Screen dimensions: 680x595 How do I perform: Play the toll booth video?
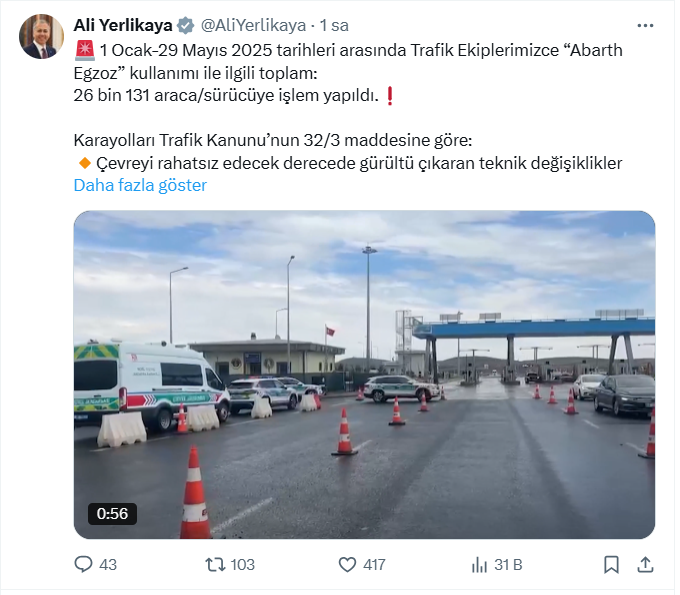pos(364,375)
